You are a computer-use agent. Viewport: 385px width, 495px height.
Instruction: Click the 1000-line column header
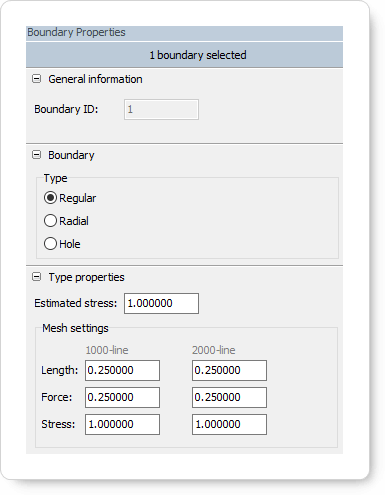[107, 350]
